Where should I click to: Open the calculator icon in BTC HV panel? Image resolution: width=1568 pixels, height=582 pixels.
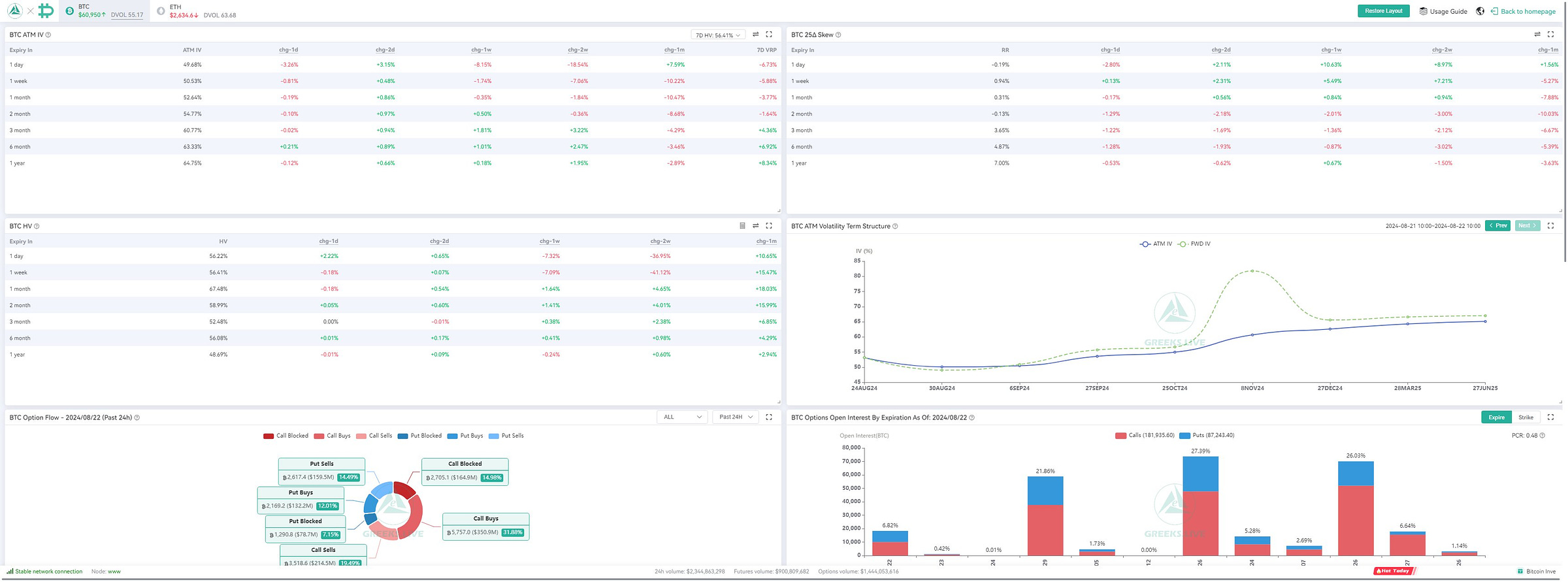742,226
